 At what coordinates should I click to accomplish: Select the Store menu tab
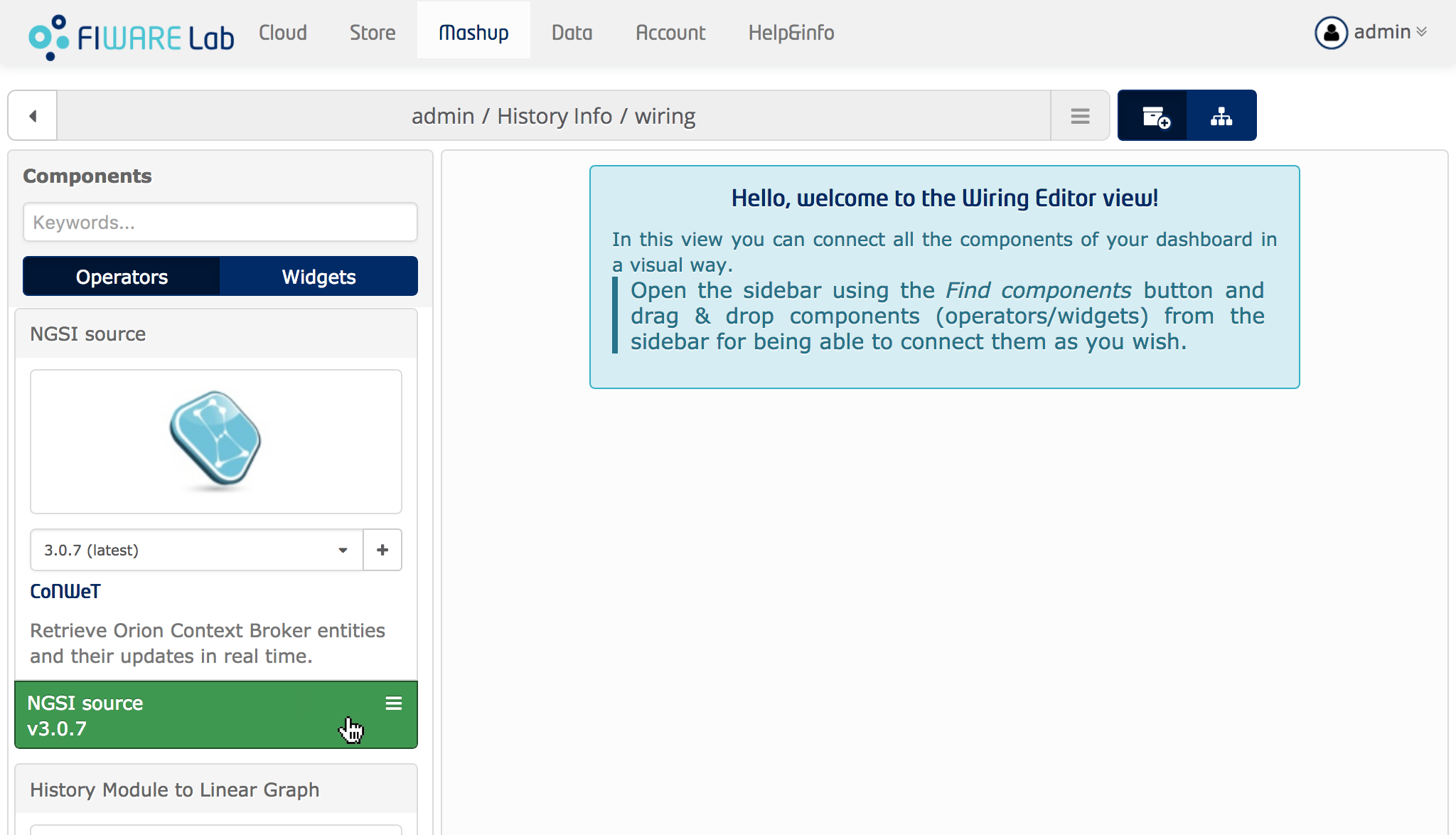(x=371, y=32)
